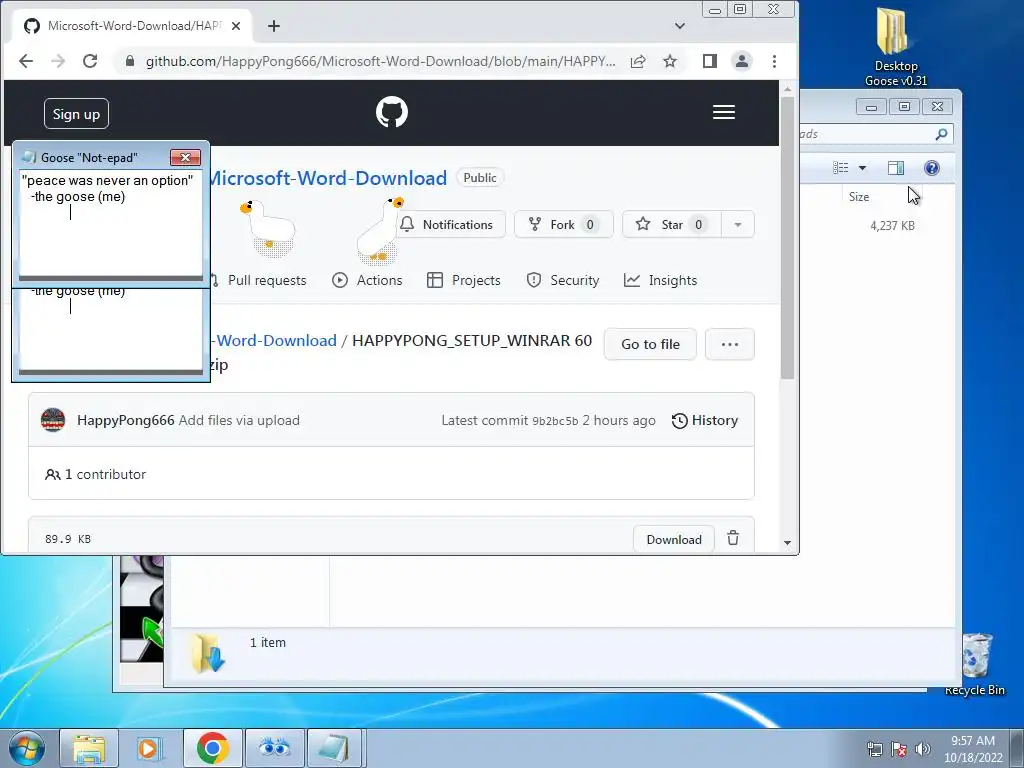This screenshot has height=768, width=1024.
Task: Open the Microsoft-Word-Download repository link
Action: 328,178
